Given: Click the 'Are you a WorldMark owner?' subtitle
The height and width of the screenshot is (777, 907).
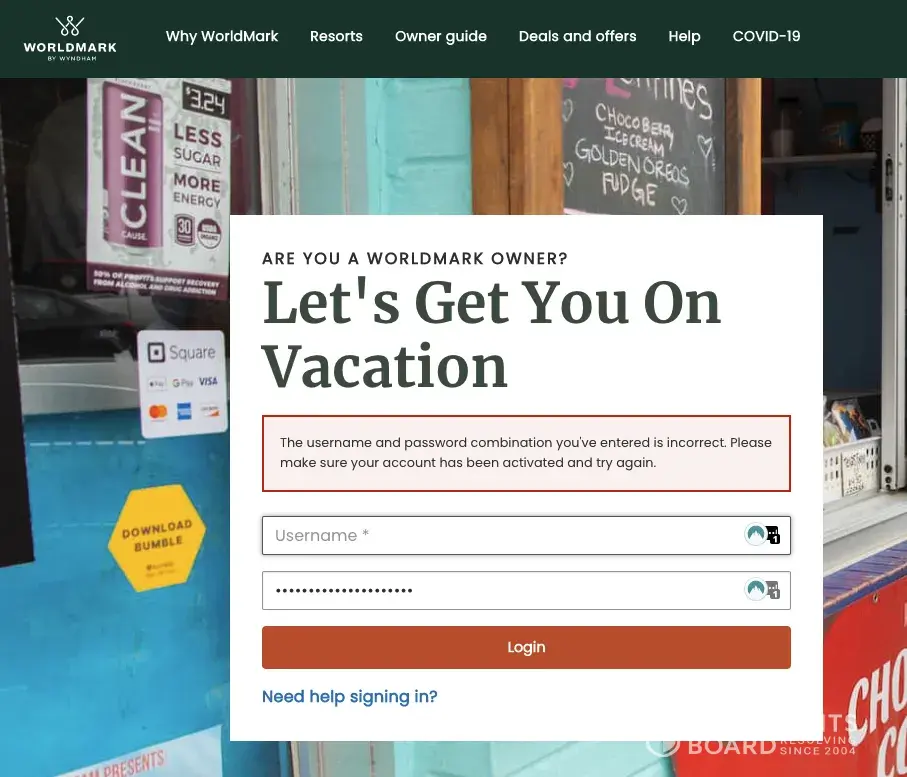Looking at the screenshot, I should point(415,259).
